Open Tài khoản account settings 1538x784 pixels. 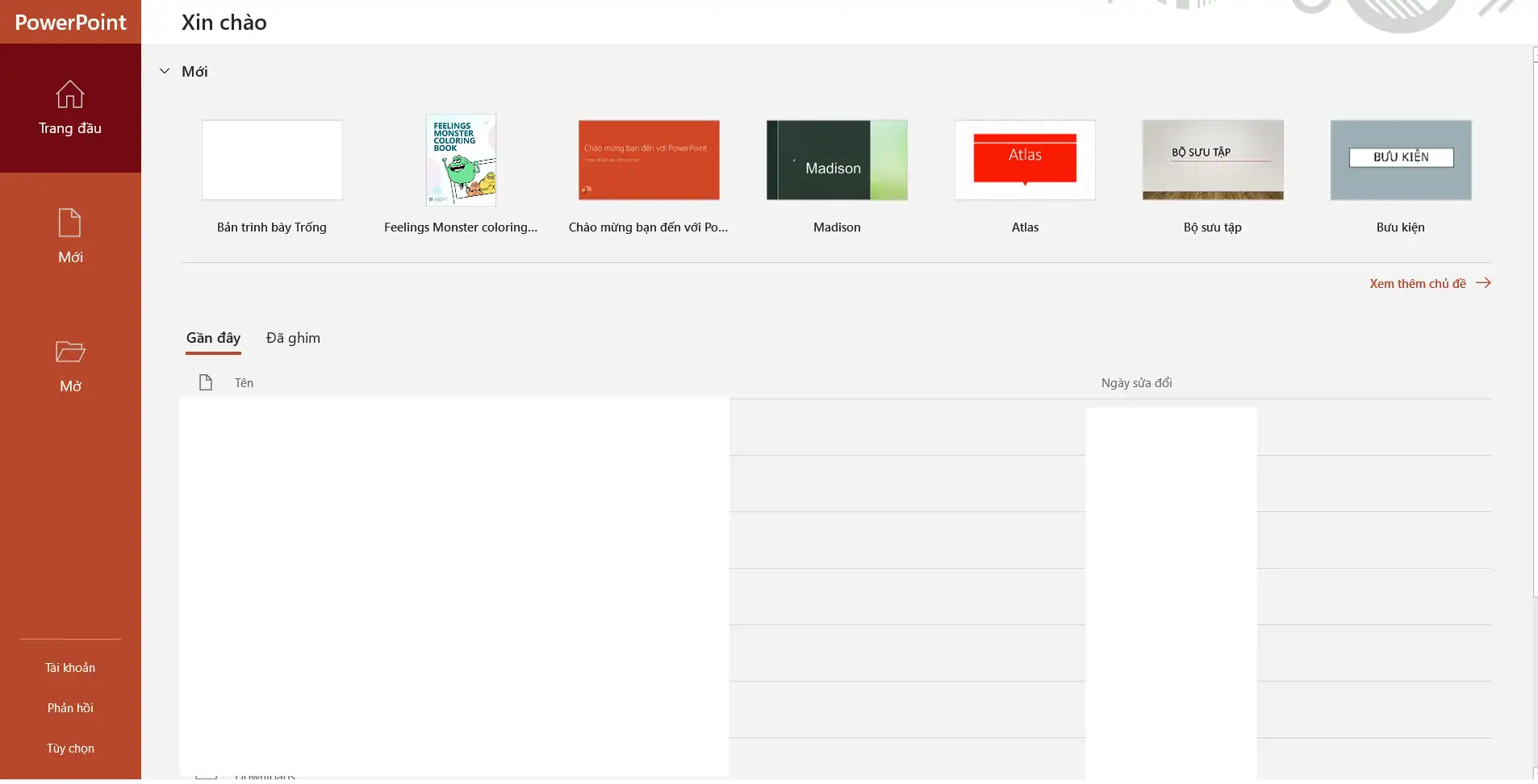tap(70, 668)
